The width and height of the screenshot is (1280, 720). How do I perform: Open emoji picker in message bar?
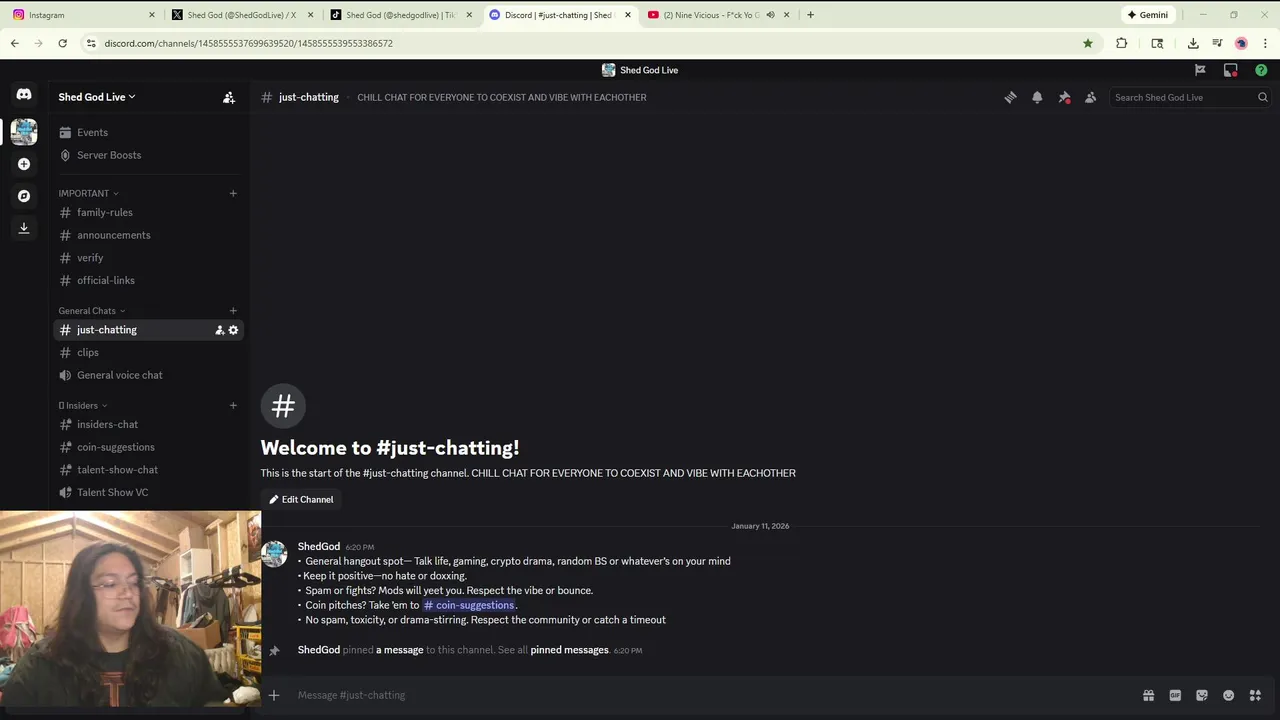(1228, 695)
